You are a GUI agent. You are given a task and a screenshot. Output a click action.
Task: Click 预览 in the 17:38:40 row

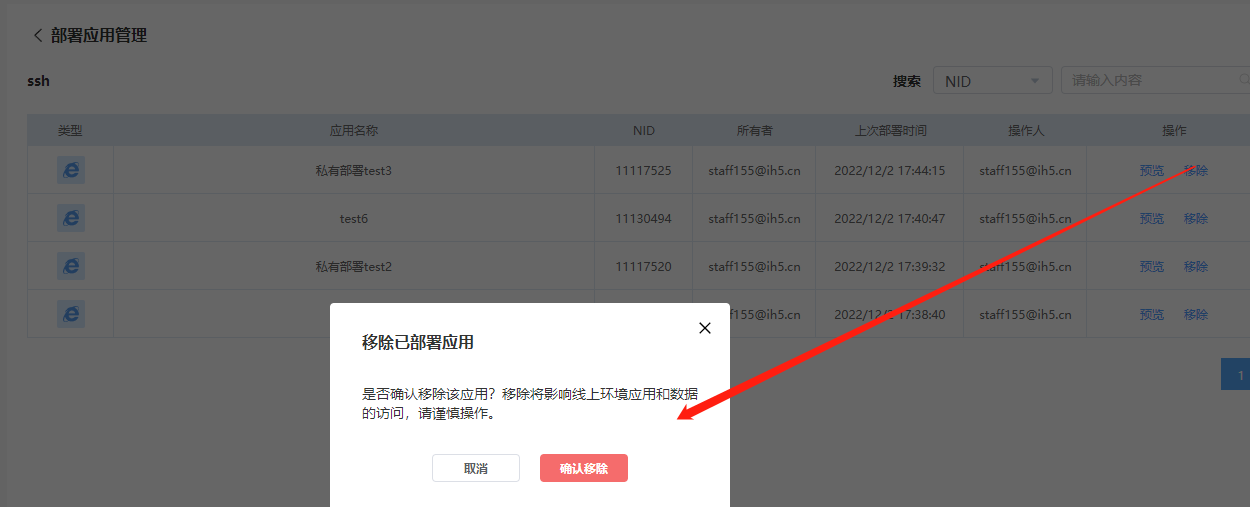point(1152,314)
